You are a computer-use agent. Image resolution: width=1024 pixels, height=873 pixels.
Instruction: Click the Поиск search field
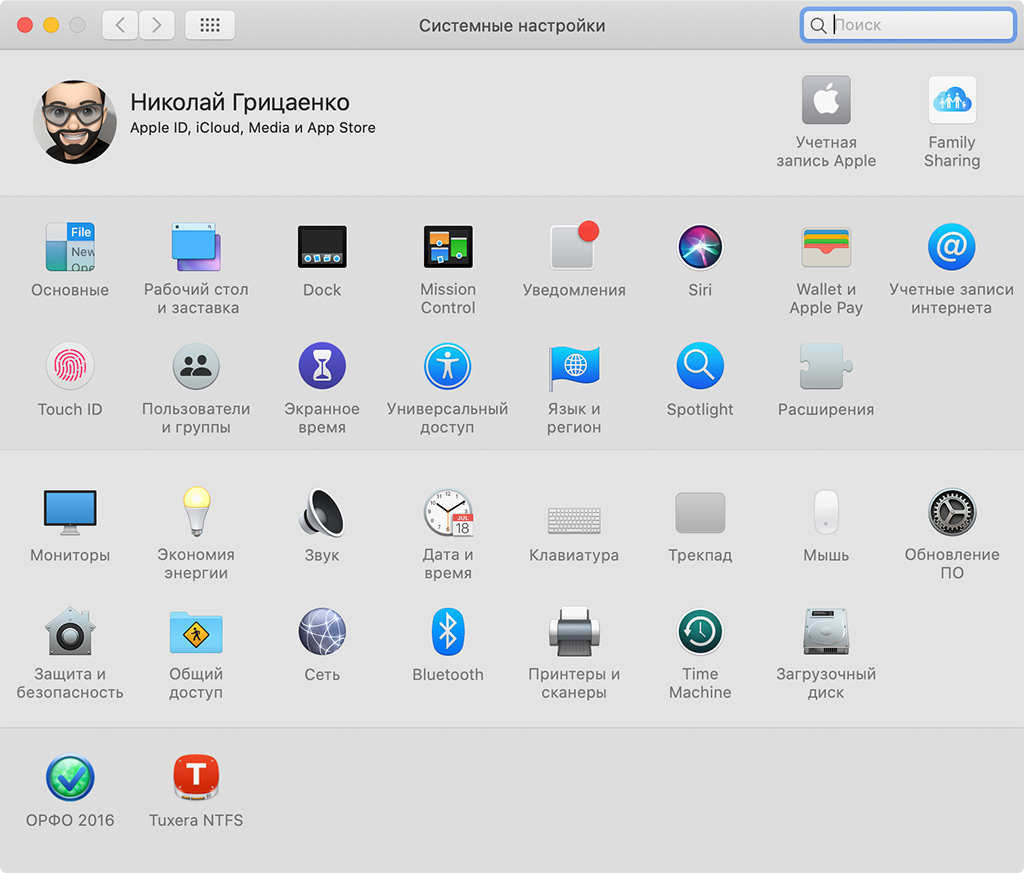[908, 25]
